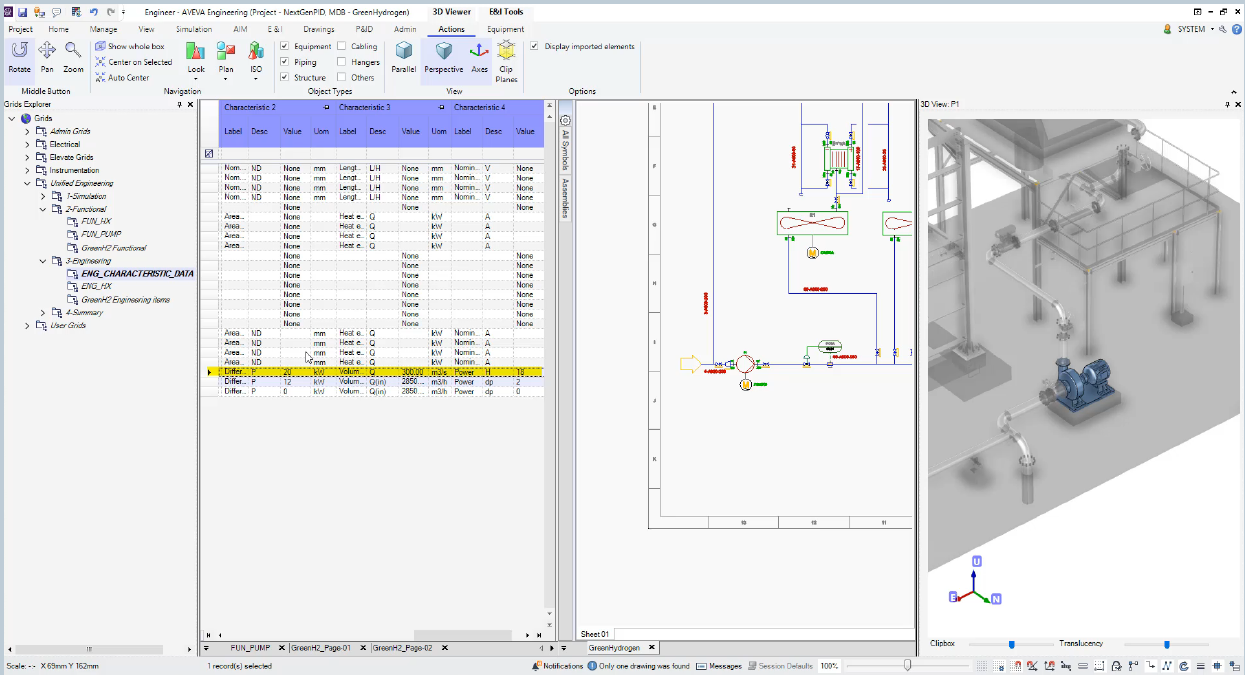Screen dimensions: 1245x675
Task: Click Auto Center in Navigation
Action: click(x=122, y=77)
